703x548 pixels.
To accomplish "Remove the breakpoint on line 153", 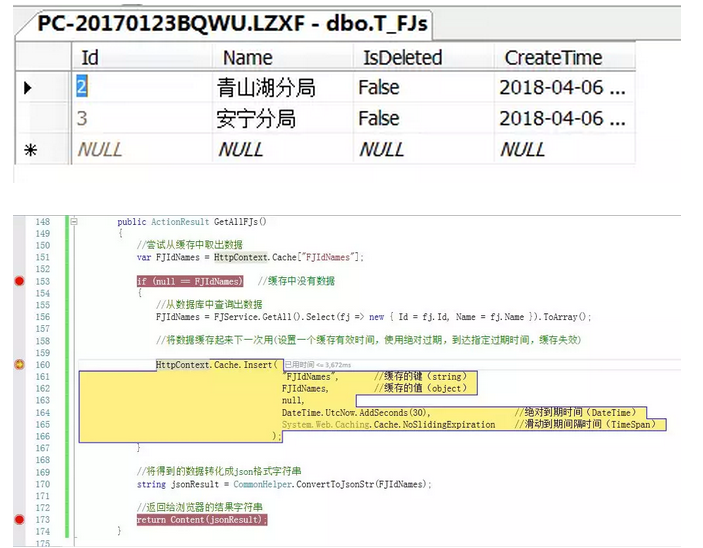I will 19,281.
